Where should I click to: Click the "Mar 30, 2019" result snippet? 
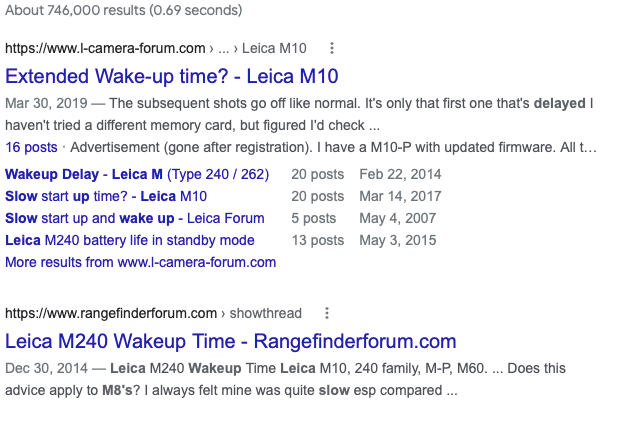coord(300,114)
